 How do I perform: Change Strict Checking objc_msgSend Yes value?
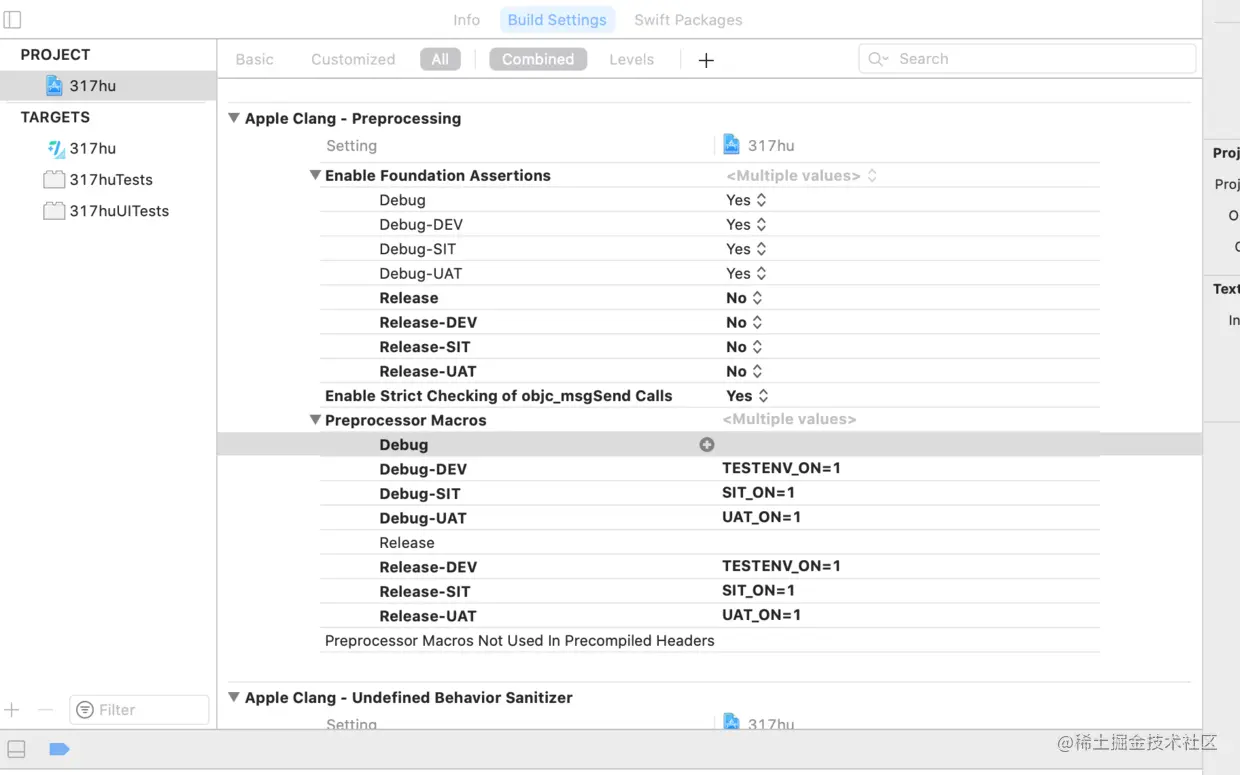coord(747,396)
